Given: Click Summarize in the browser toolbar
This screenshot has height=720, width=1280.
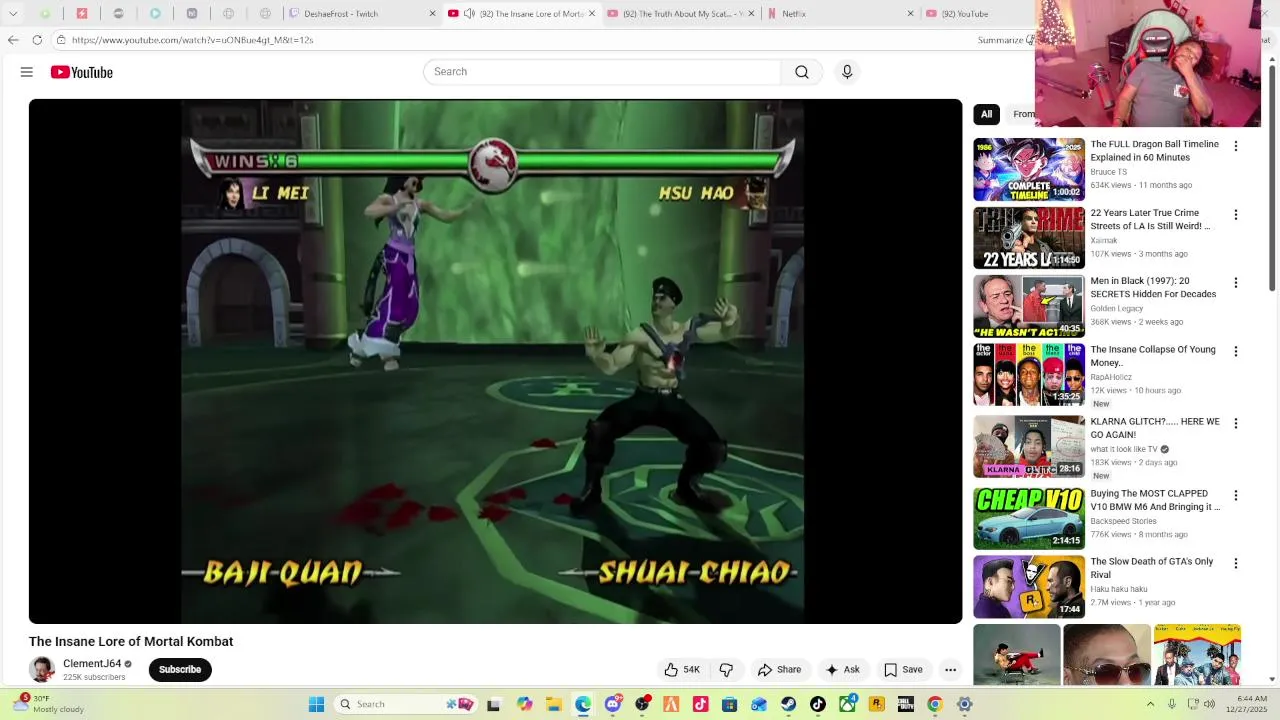Looking at the screenshot, I should 1003,40.
